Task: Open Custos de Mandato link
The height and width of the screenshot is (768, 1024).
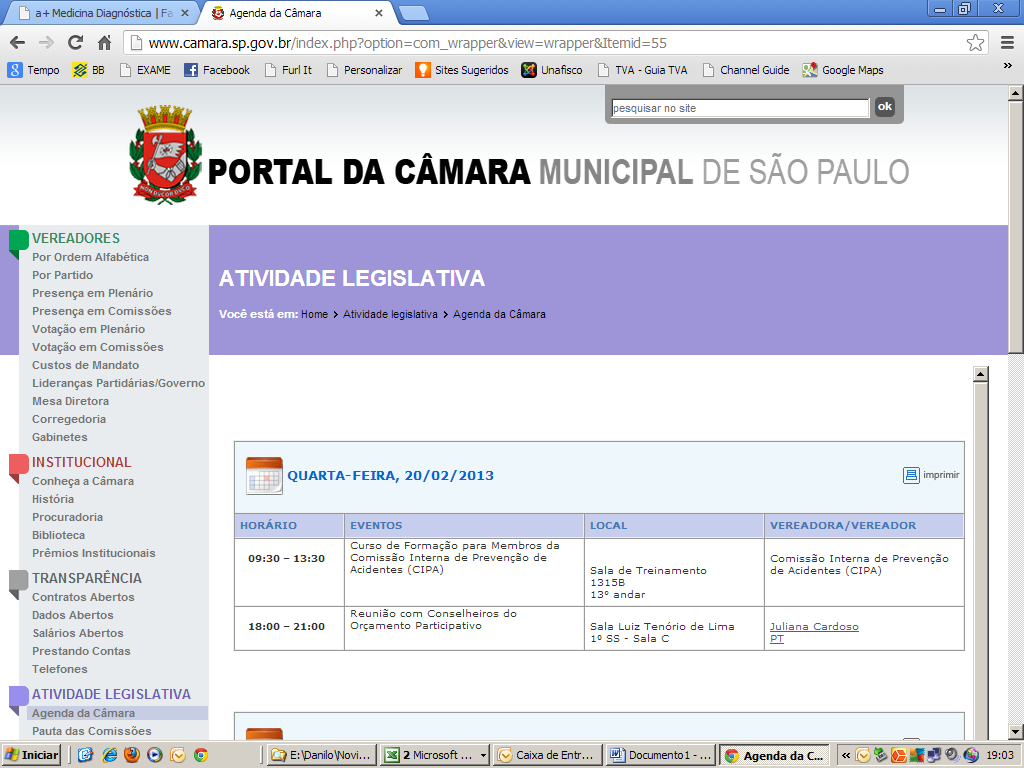Action: coord(86,365)
